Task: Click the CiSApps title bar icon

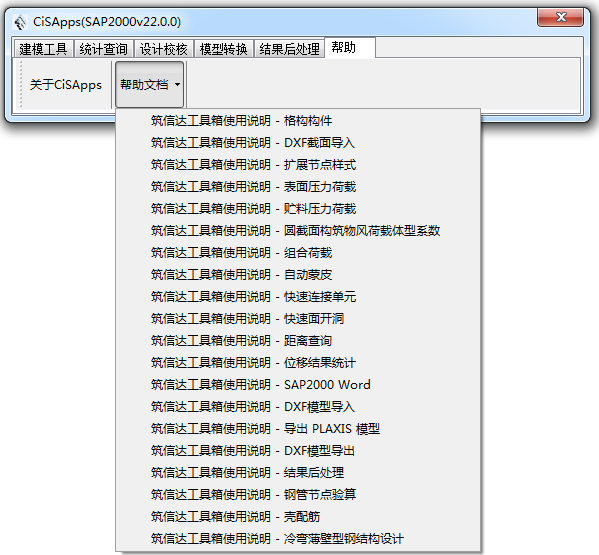Action: [20, 22]
